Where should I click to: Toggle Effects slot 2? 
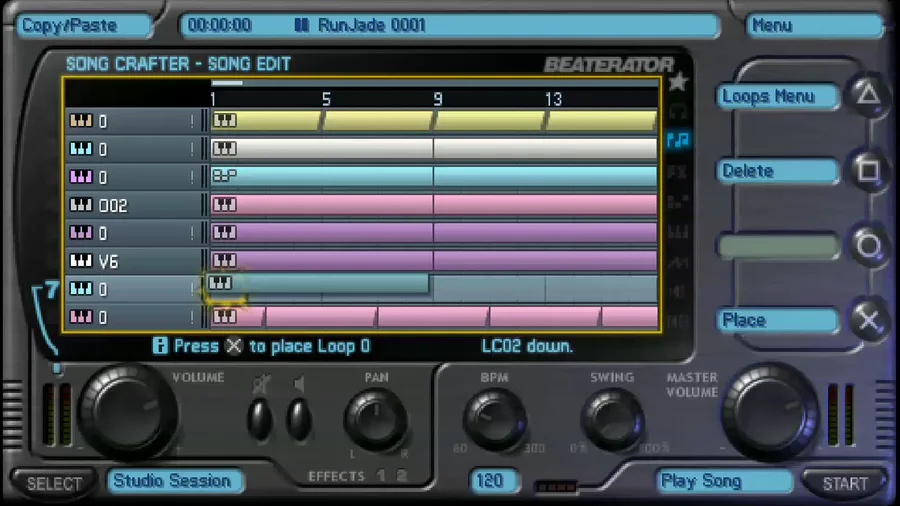click(x=402, y=476)
